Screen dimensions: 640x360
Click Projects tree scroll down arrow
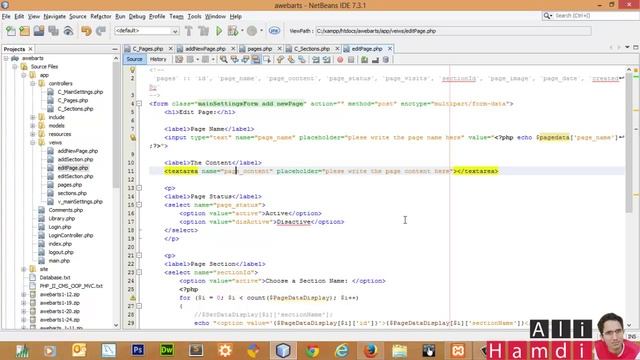pyautogui.click(x=116, y=325)
